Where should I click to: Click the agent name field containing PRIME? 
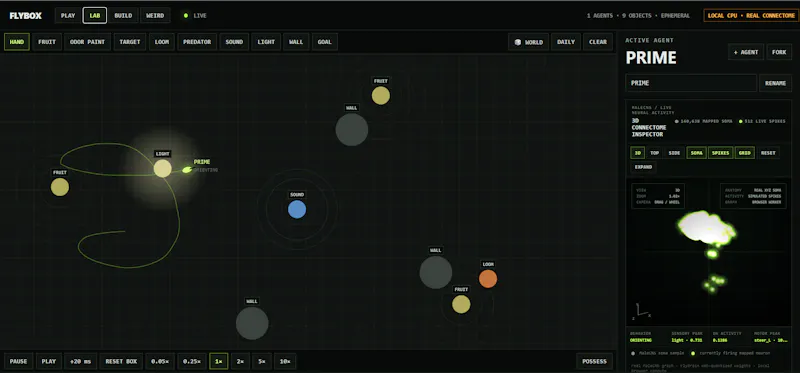pyautogui.click(x=691, y=83)
